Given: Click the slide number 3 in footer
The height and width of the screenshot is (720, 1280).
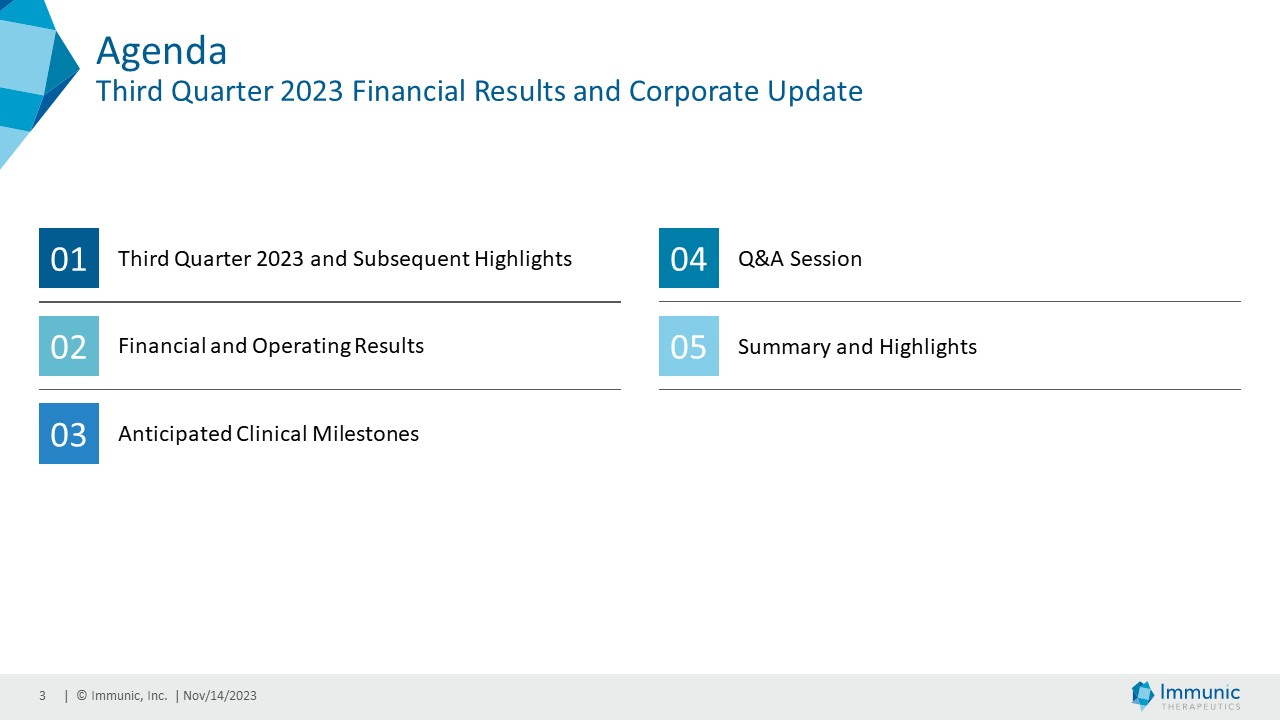Looking at the screenshot, I should pyautogui.click(x=43, y=696).
